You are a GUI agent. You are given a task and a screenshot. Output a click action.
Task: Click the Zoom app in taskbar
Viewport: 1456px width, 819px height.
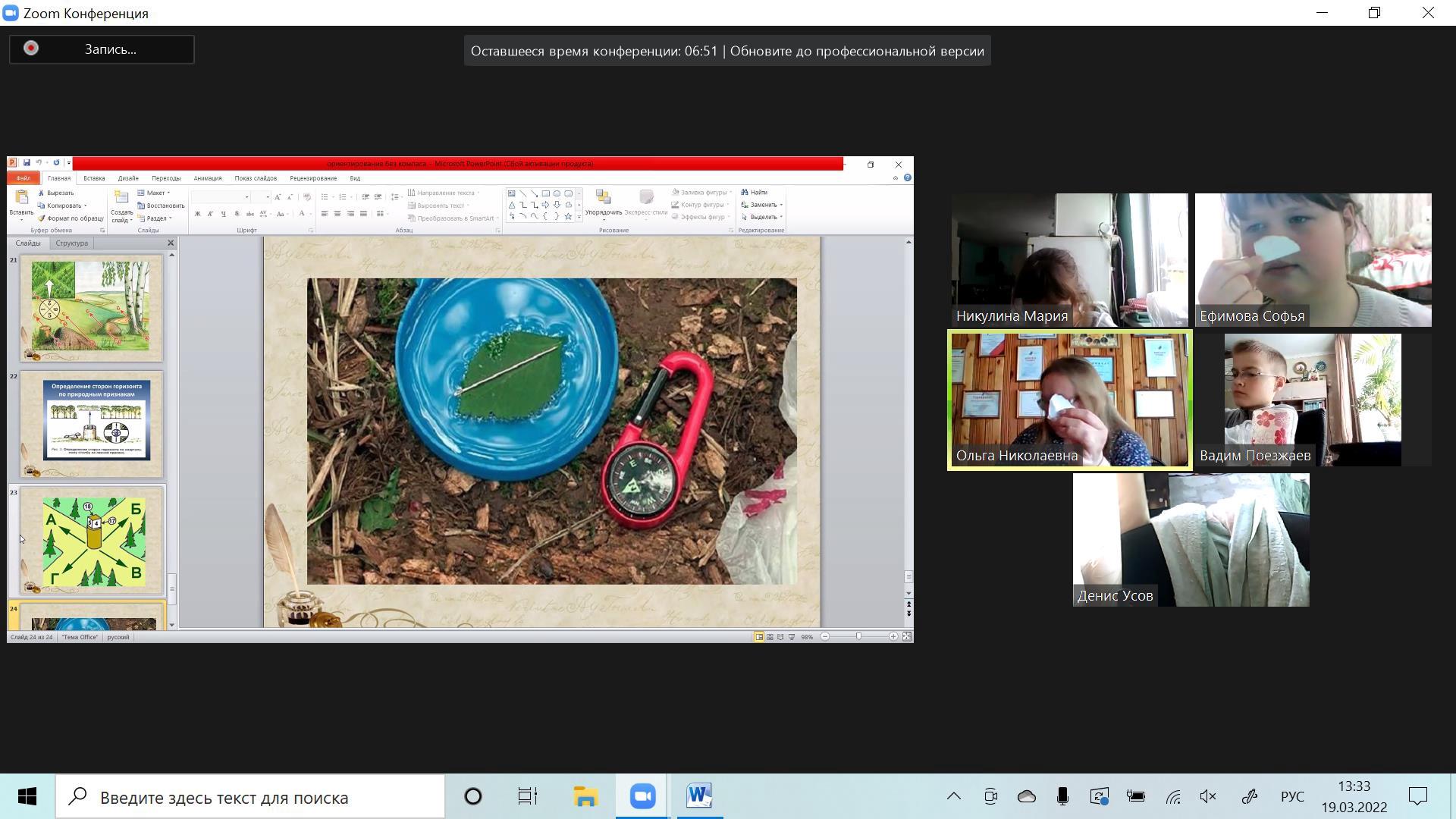click(x=642, y=796)
